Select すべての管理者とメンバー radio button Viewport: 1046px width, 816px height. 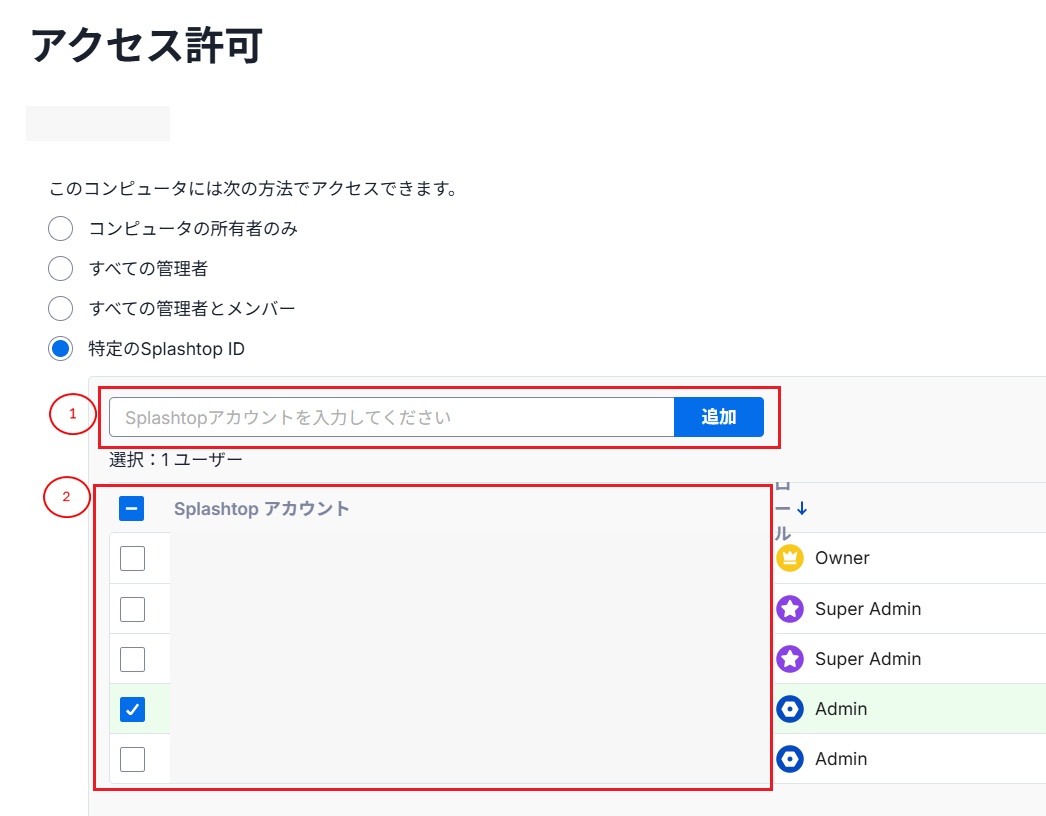[x=60, y=309]
